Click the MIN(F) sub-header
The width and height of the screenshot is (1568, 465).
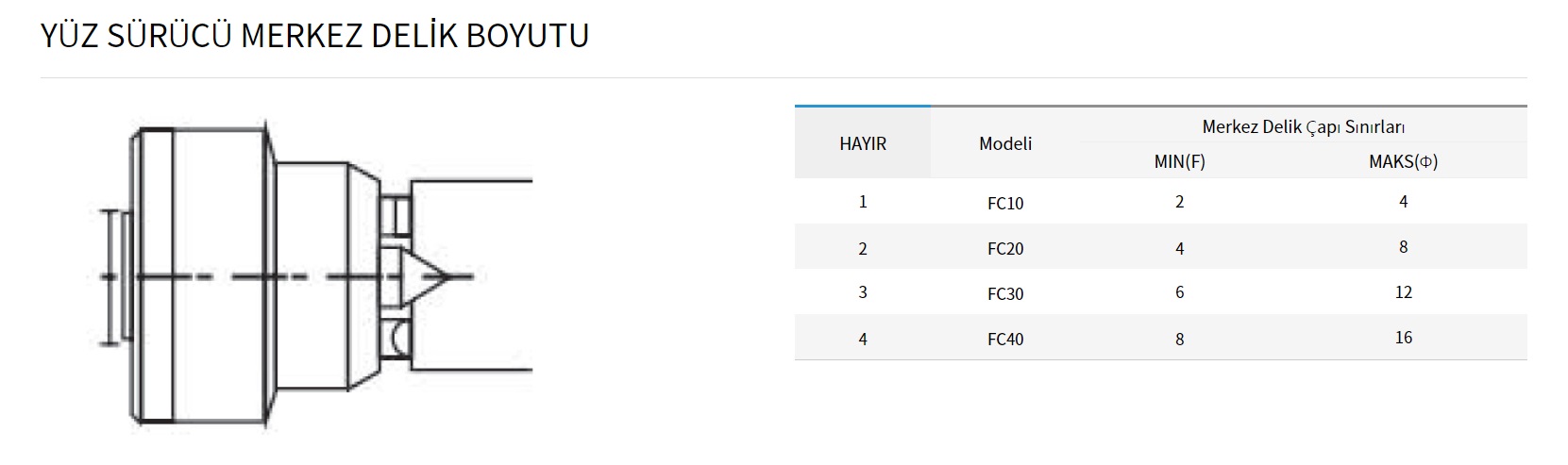(1180, 161)
